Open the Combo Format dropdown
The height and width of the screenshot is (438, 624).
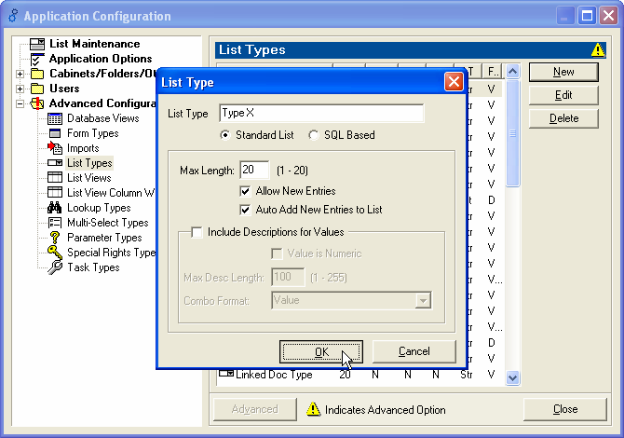click(423, 300)
